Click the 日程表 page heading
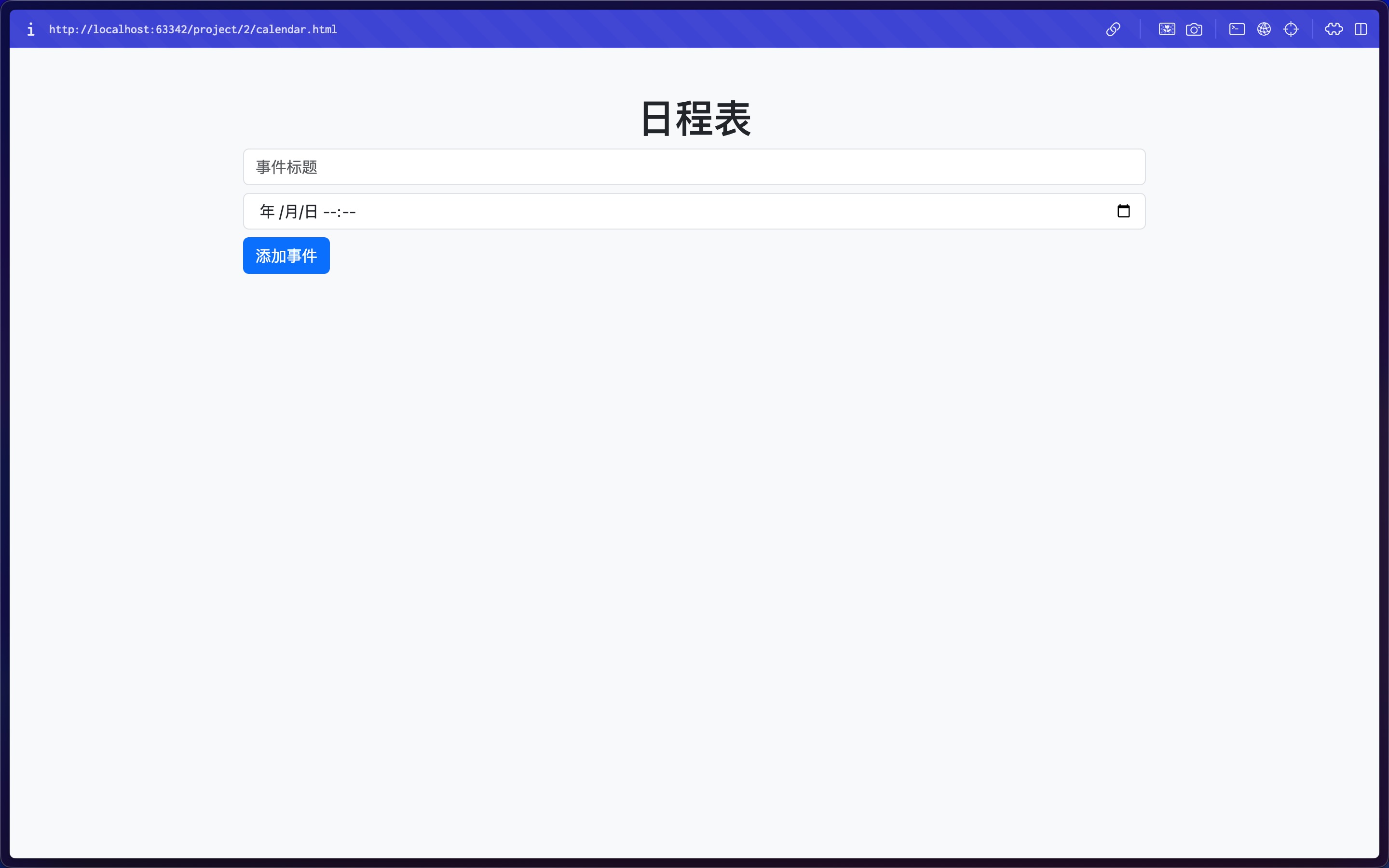This screenshot has width=1389, height=868. [694, 119]
